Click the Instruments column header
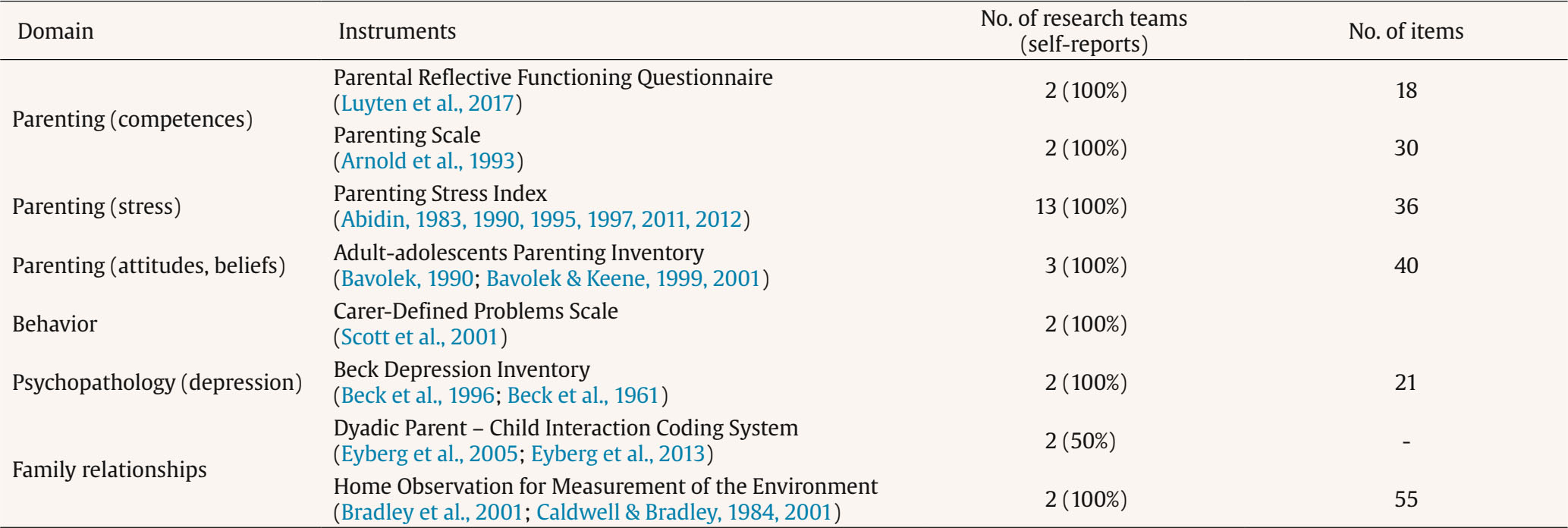The width and height of the screenshot is (1568, 528). click(397, 31)
